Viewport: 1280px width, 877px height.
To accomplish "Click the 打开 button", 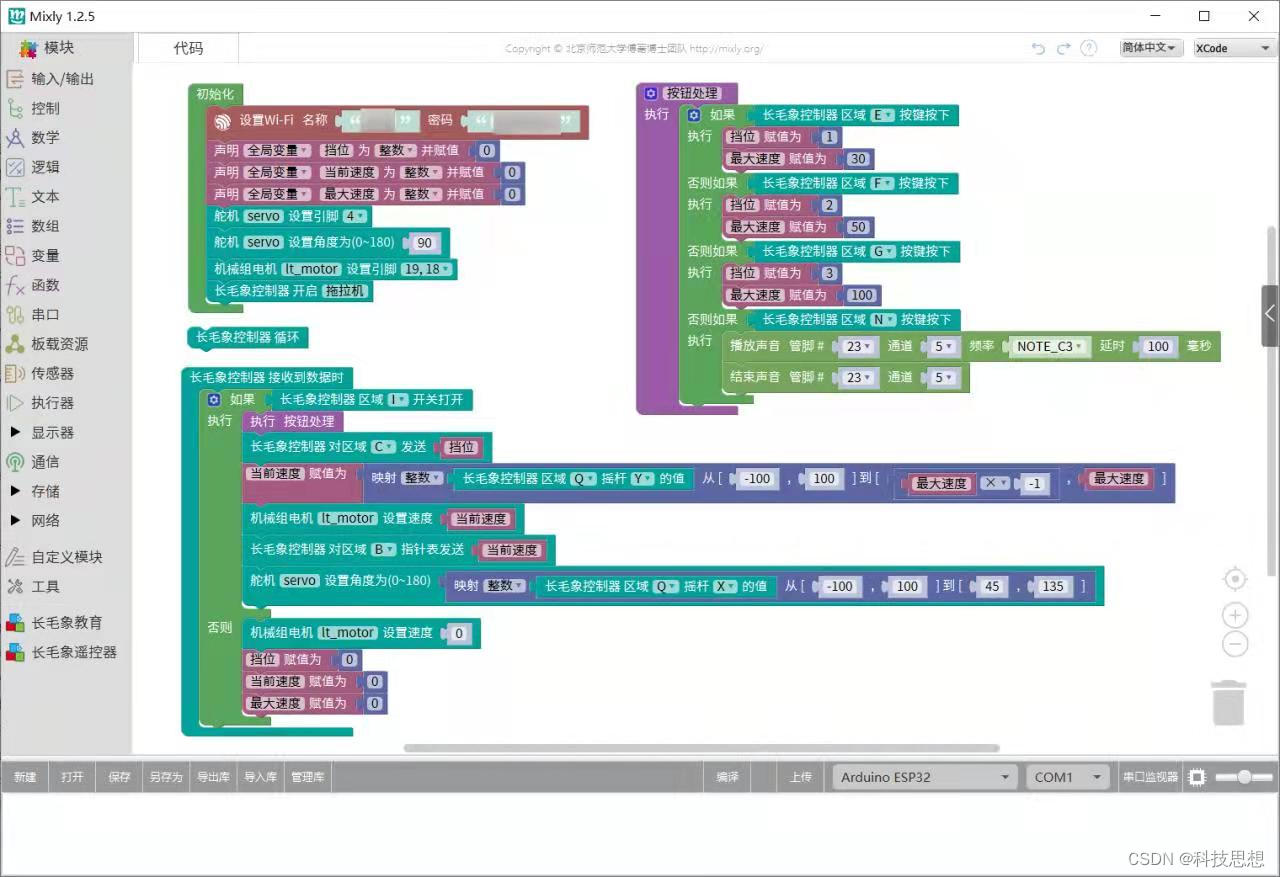I will pos(72,777).
